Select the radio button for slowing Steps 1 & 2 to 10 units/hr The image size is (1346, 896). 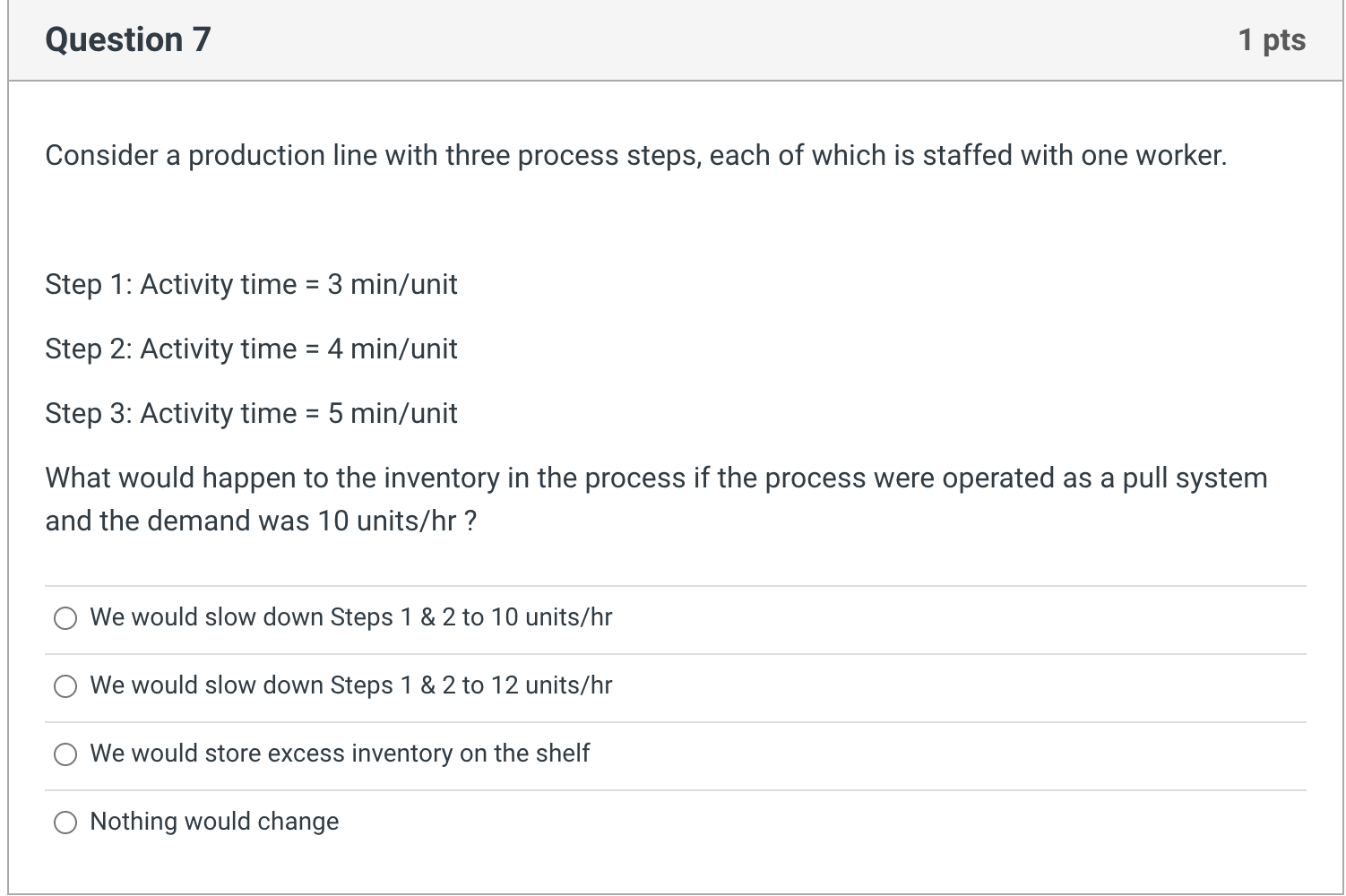pyautogui.click(x=65, y=617)
